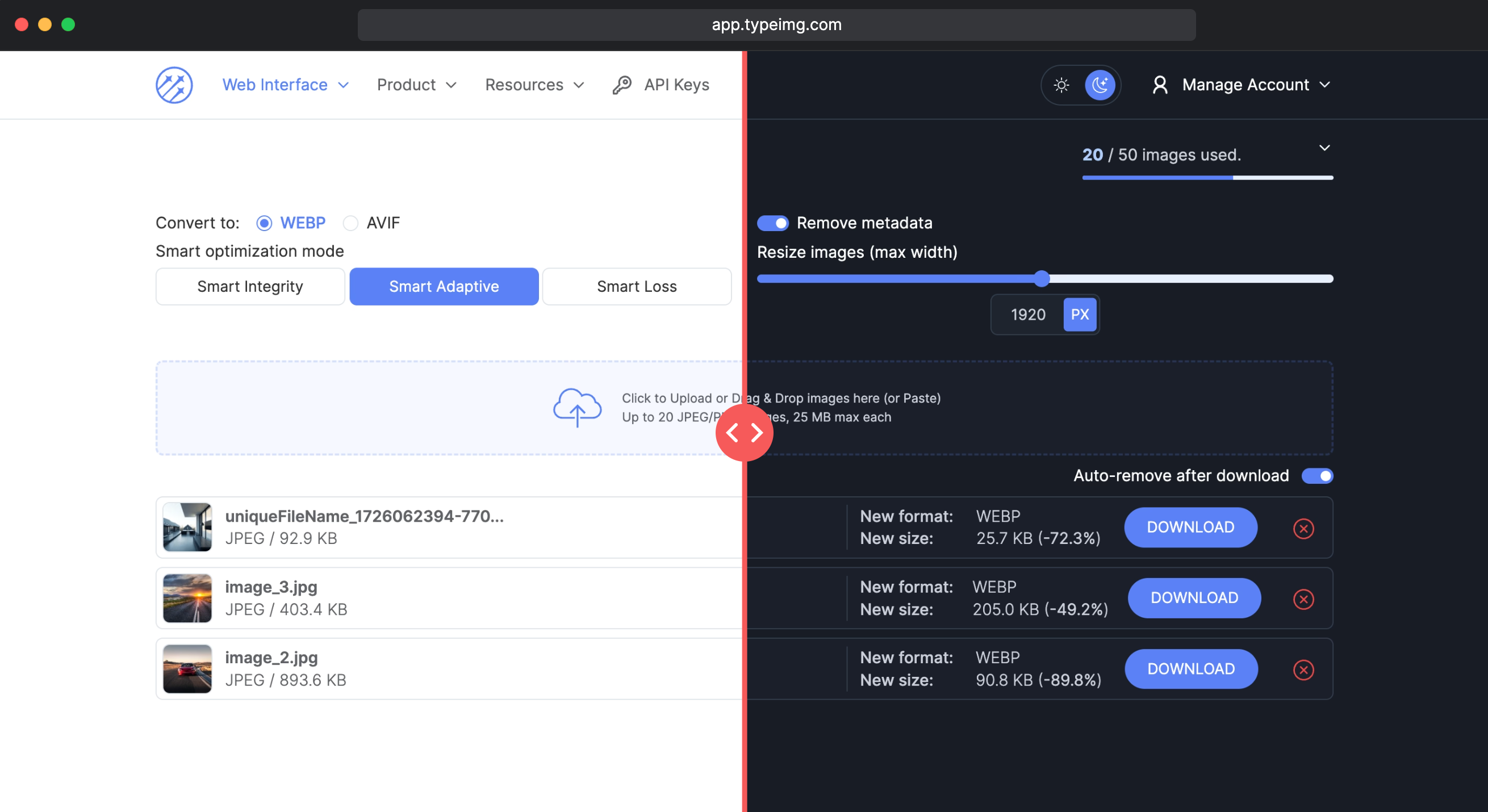Screen dimensions: 1488x812
Task: Click the TypeIMG logo icon
Action: [x=174, y=85]
